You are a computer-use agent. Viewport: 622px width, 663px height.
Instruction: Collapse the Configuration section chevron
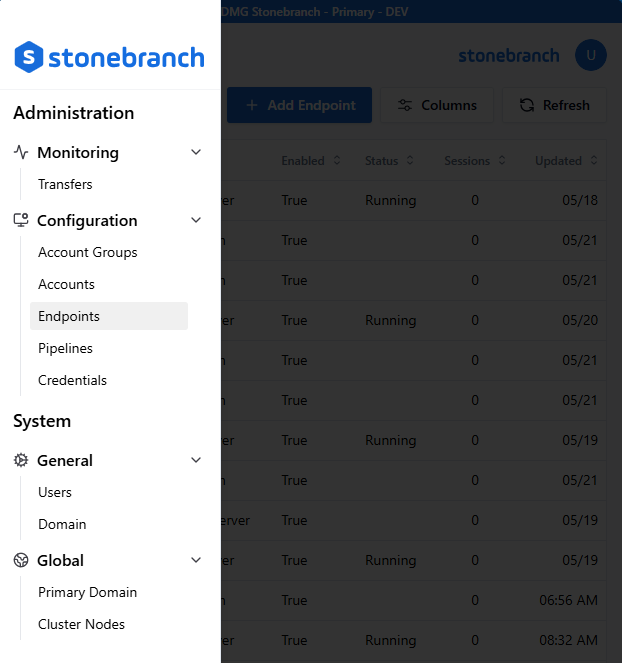tap(196, 221)
